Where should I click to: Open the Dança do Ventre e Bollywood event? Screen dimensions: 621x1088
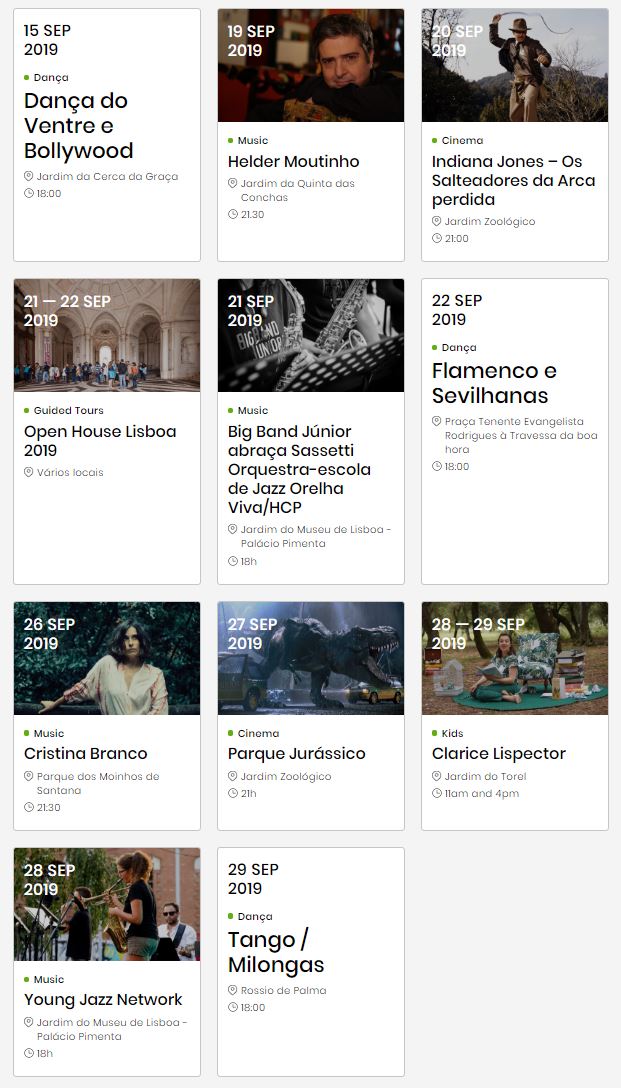pyautogui.click(x=78, y=126)
